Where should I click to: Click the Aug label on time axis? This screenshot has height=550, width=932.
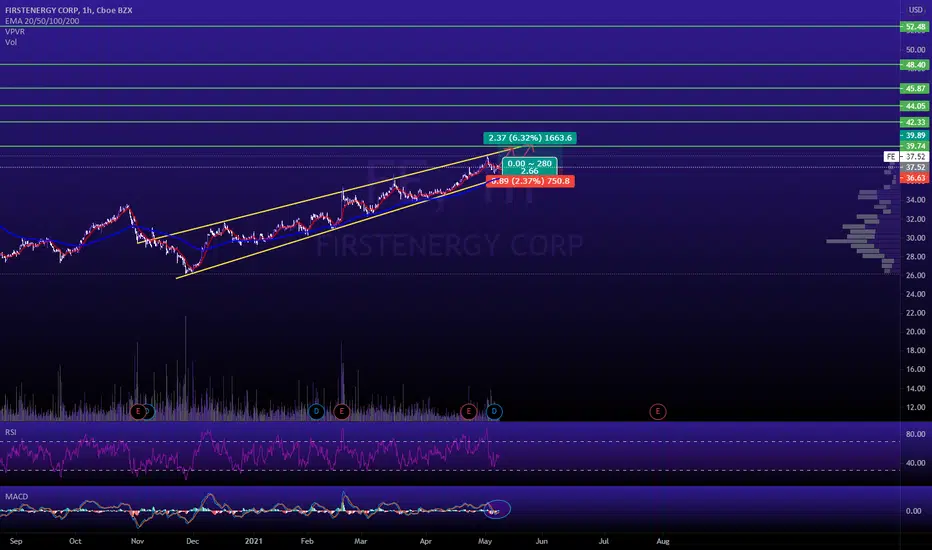pos(663,541)
